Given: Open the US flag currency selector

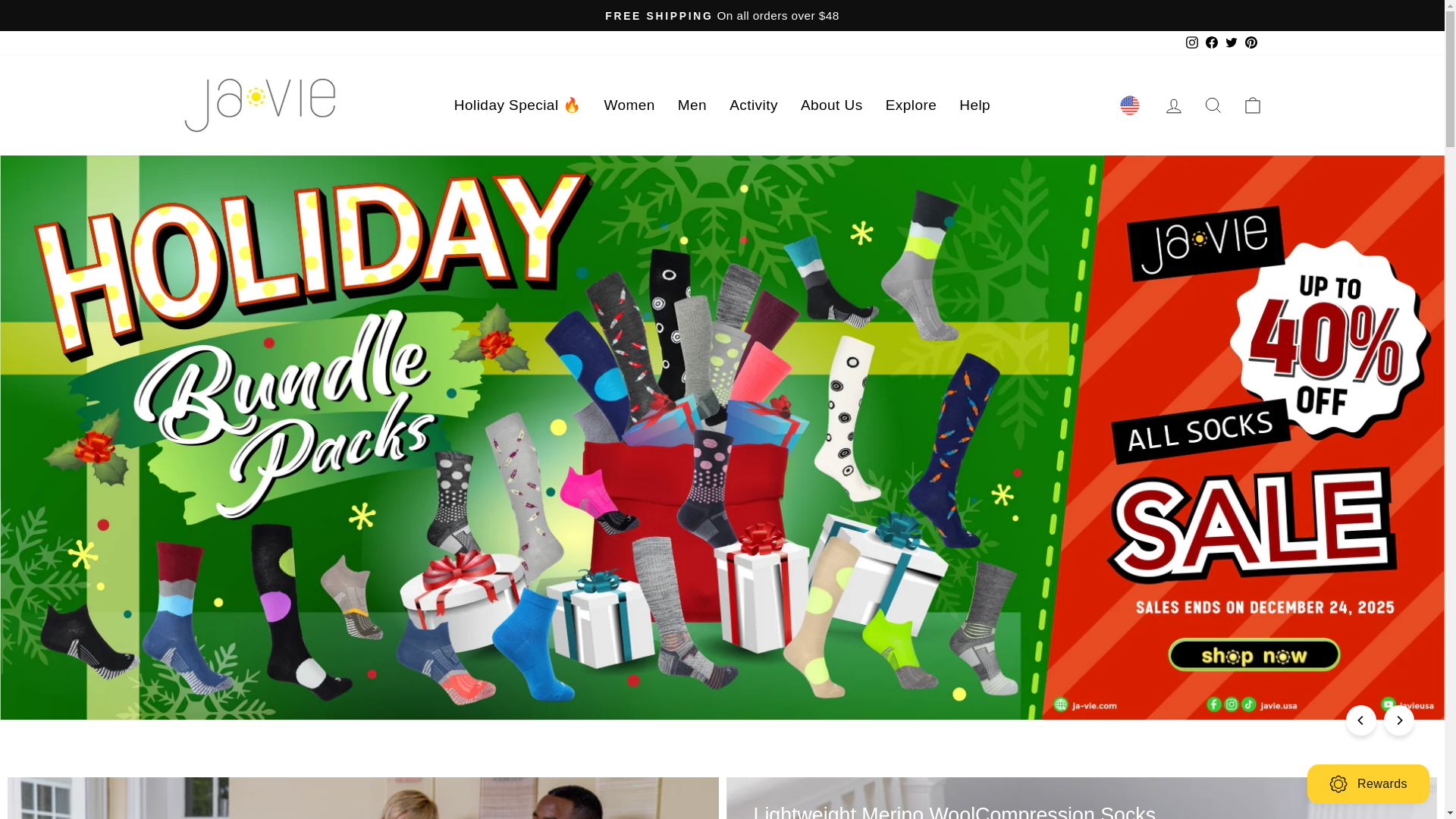Looking at the screenshot, I should click(1129, 105).
